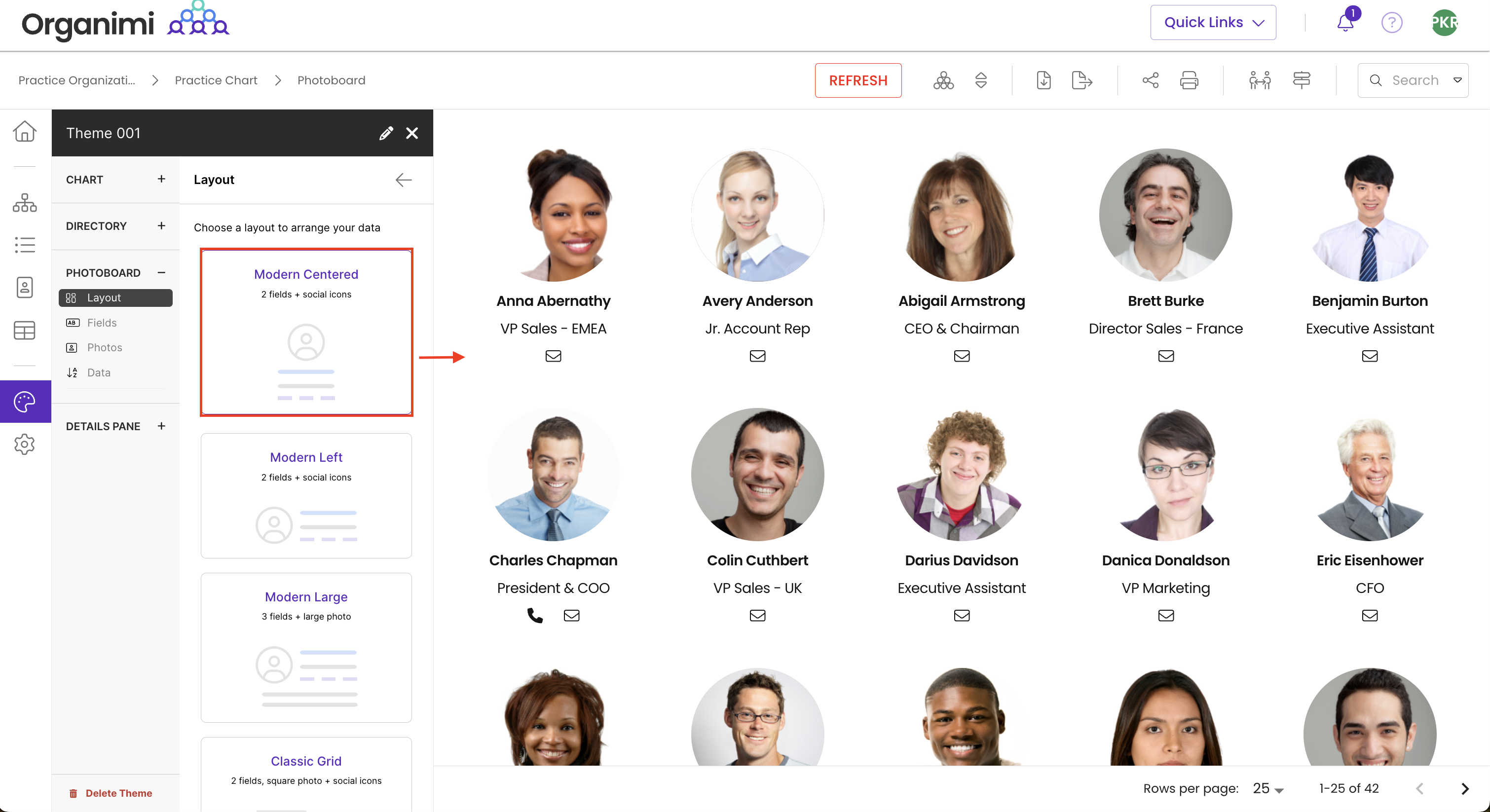This screenshot has width=1490, height=812.
Task: Select the theme palette sidebar icon
Action: click(25, 402)
